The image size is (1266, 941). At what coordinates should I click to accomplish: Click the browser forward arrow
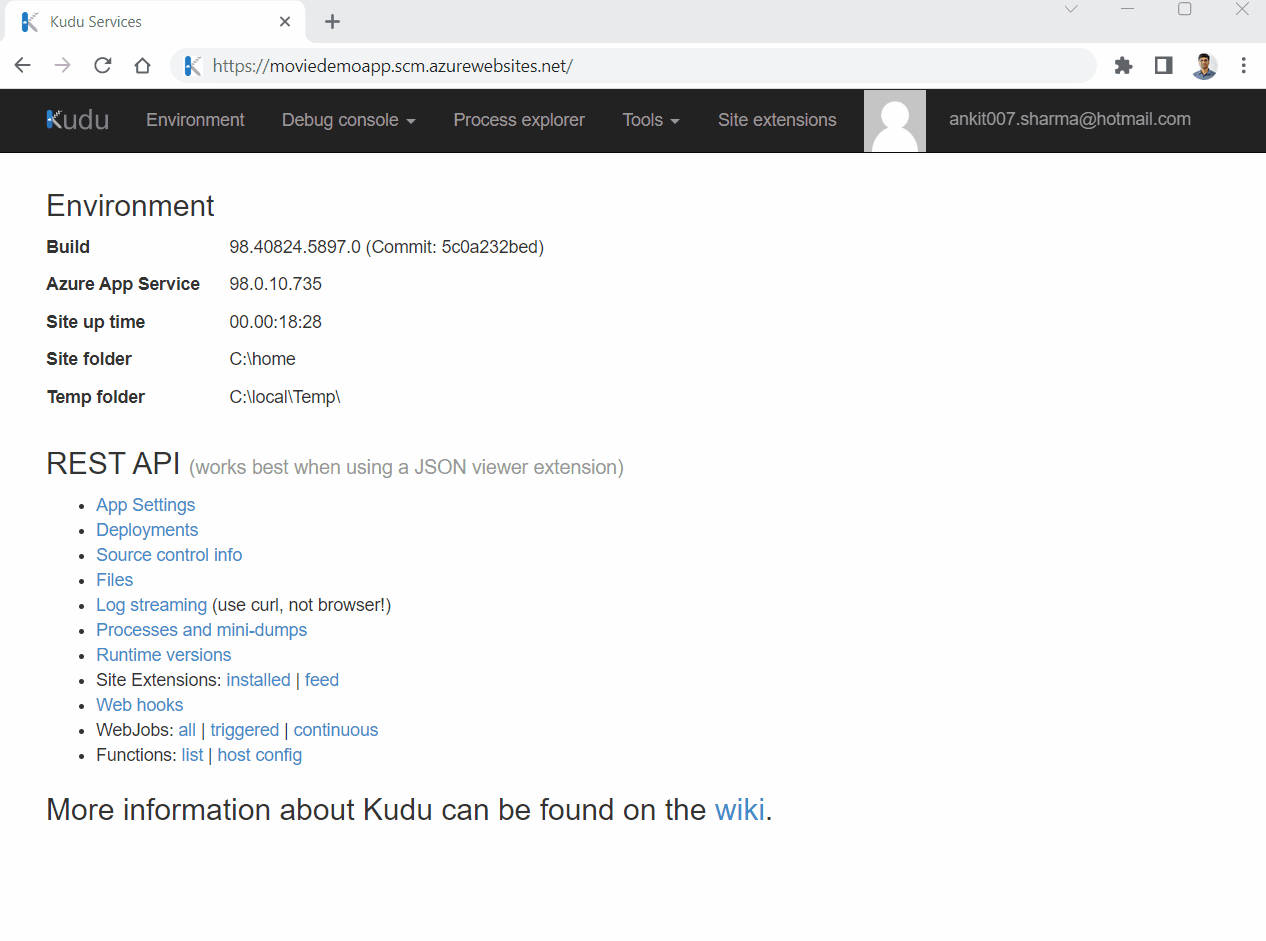click(62, 65)
